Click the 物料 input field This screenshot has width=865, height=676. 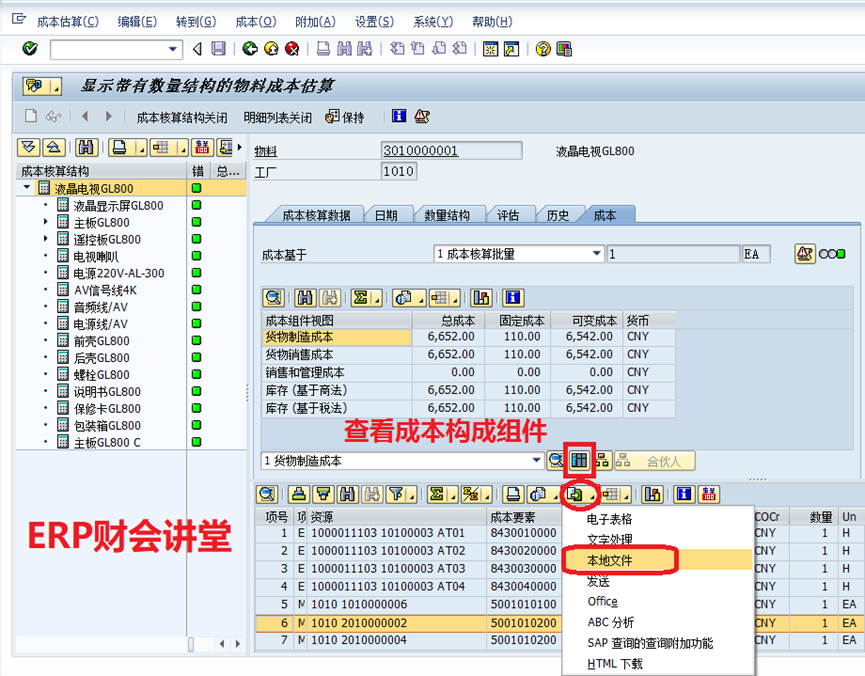pyautogui.click(x=451, y=151)
